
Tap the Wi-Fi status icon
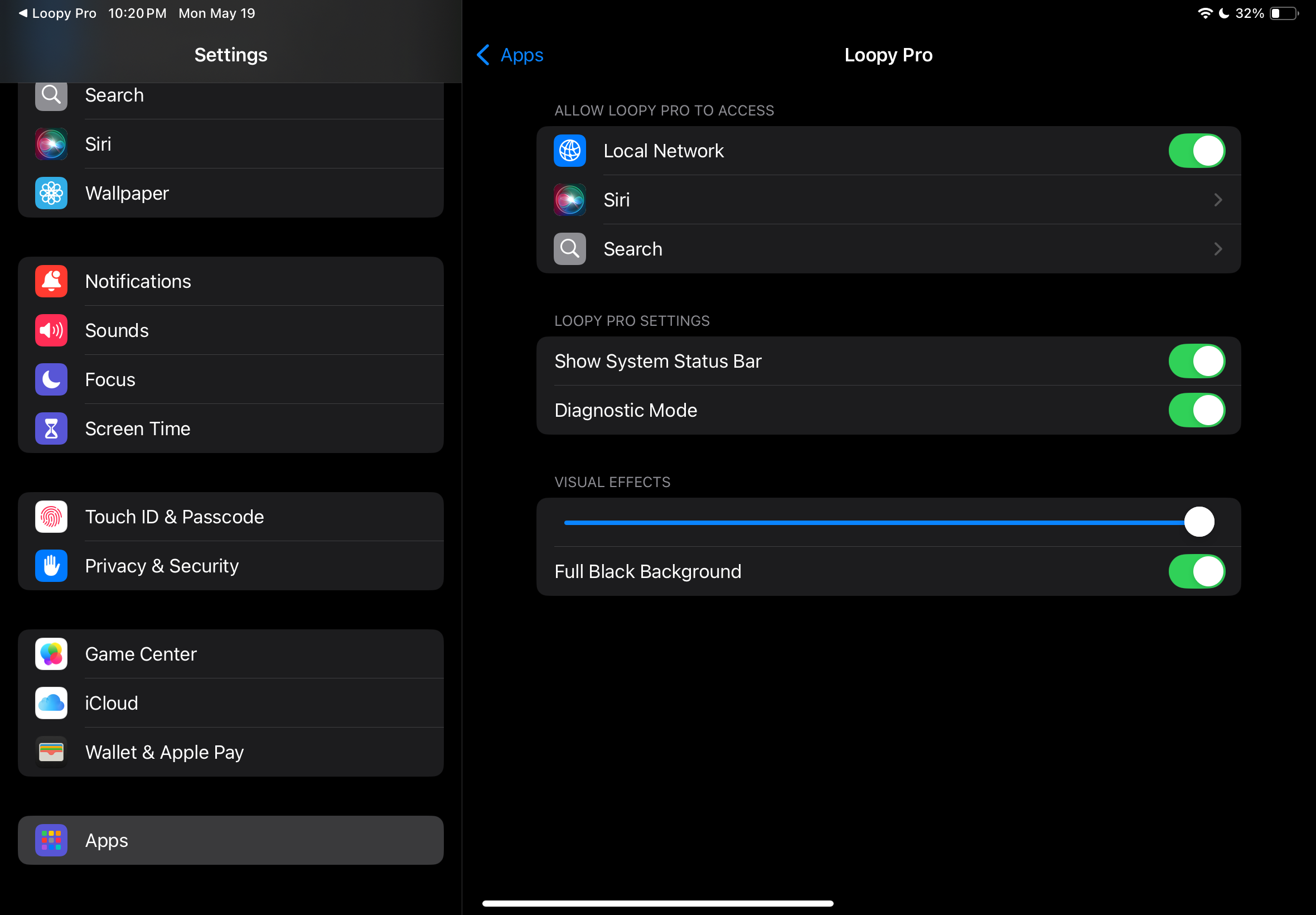[x=1205, y=13]
